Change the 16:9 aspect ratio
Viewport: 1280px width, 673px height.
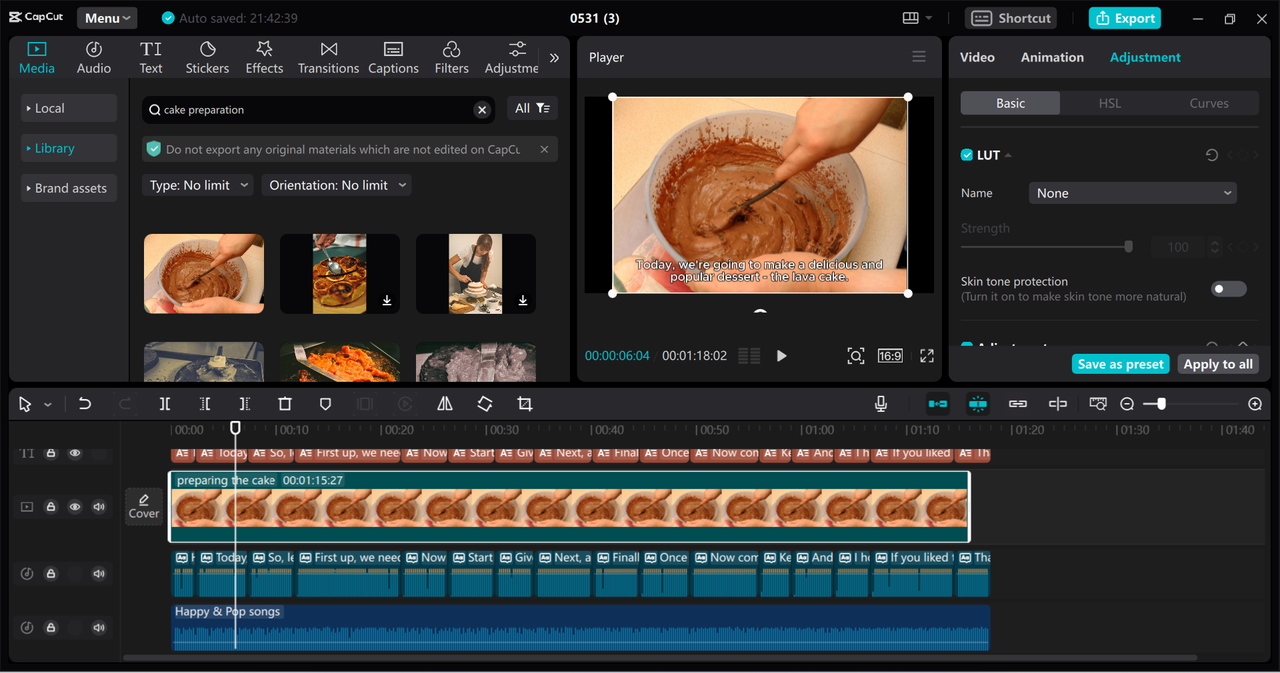click(x=890, y=356)
